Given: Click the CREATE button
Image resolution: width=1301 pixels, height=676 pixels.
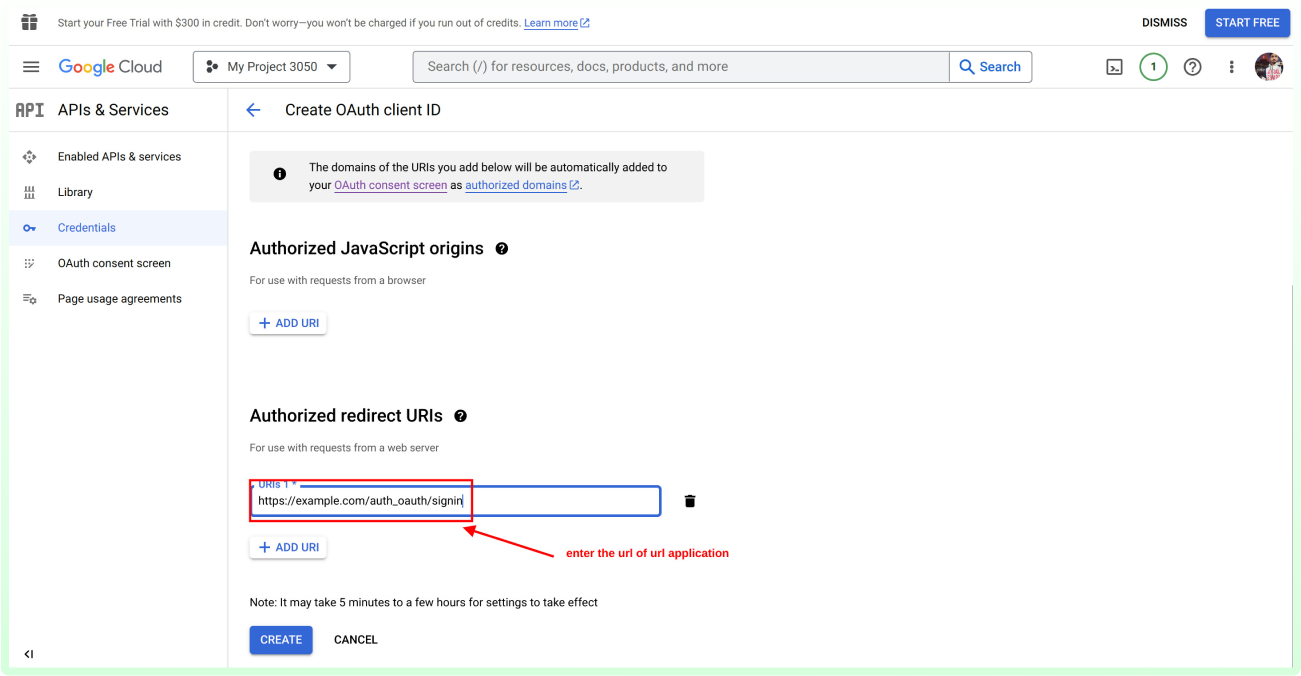Looking at the screenshot, I should tap(281, 639).
